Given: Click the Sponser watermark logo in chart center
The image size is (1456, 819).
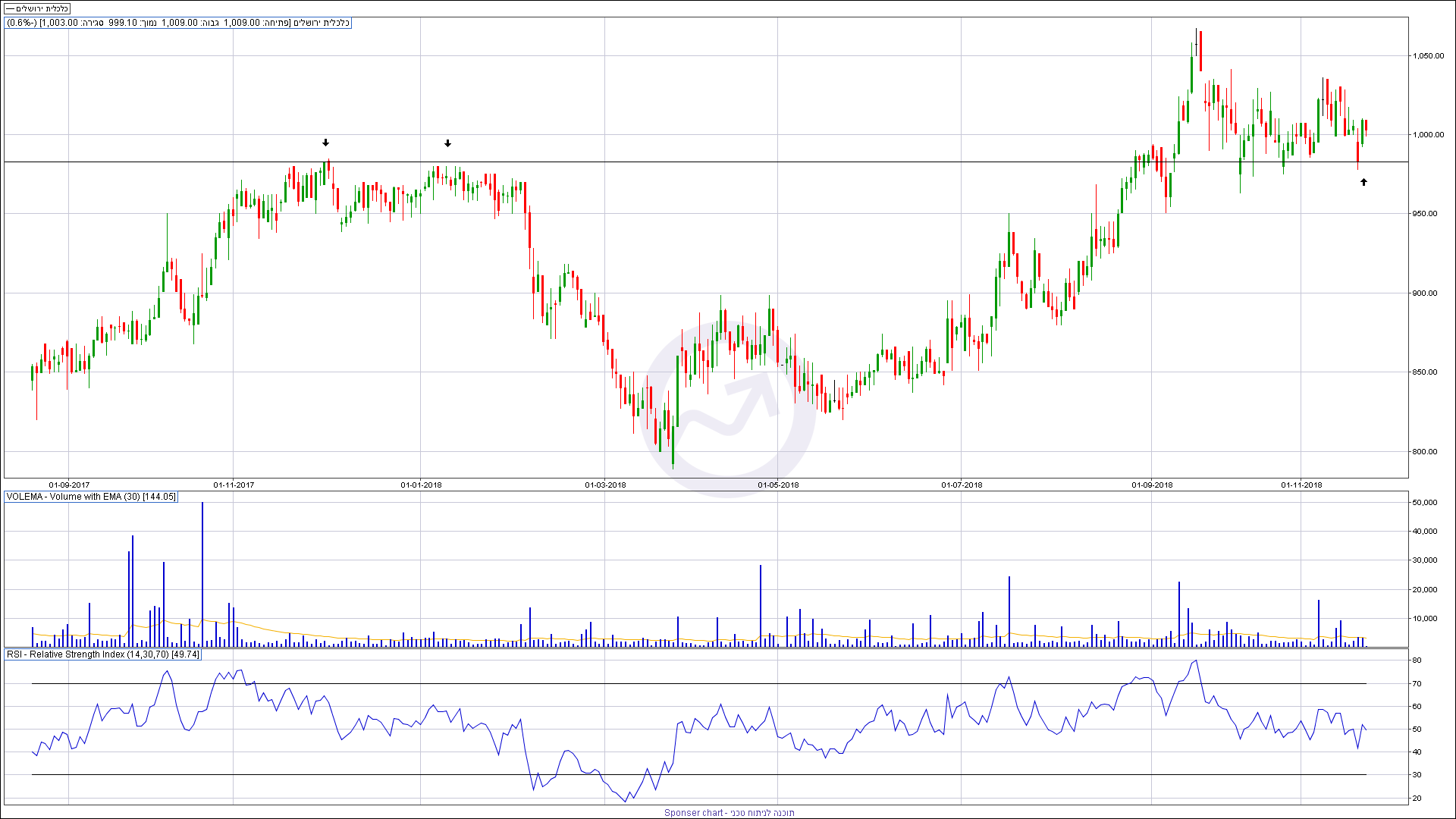Looking at the screenshot, I should tap(728, 409).
